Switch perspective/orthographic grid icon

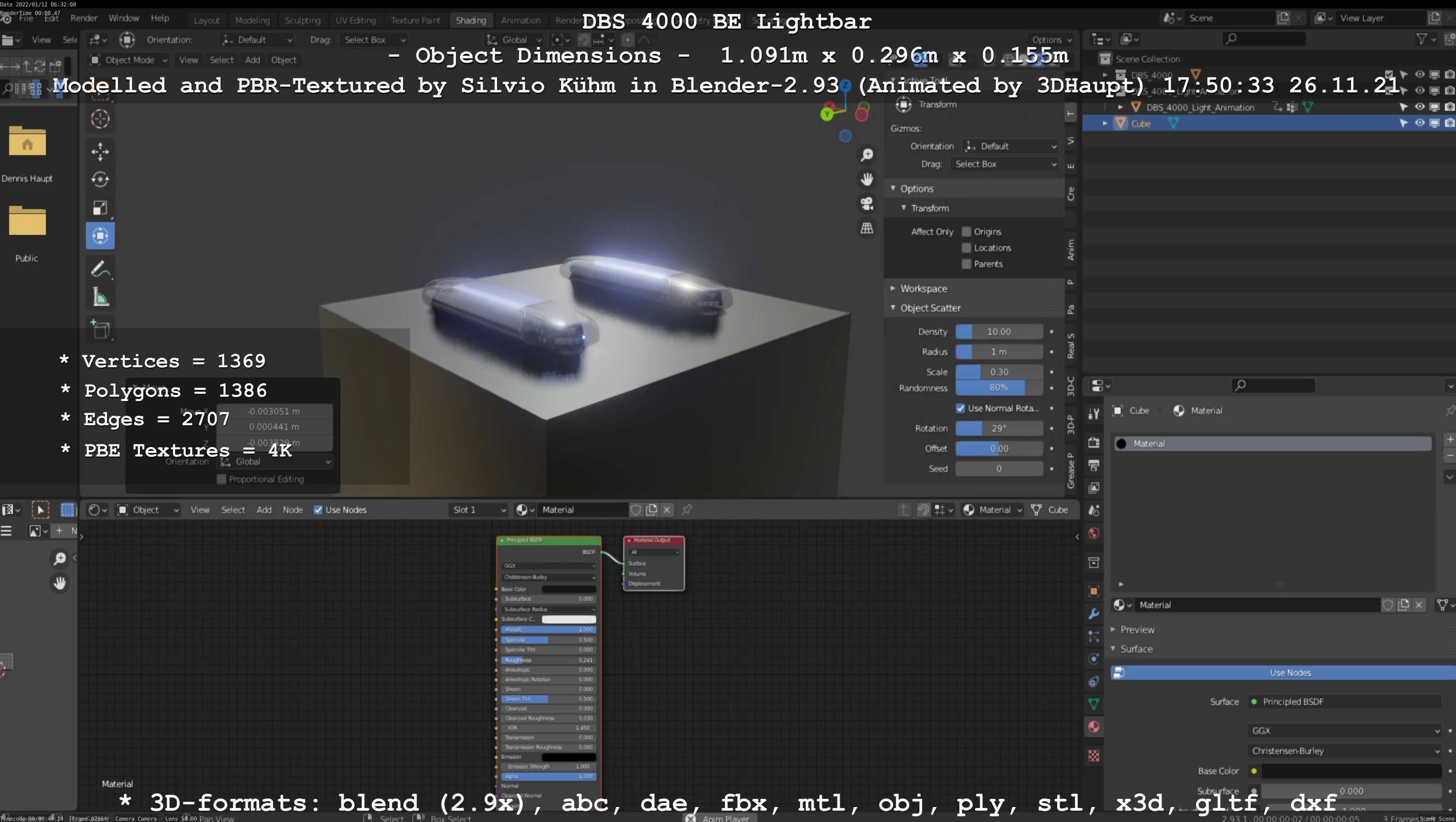click(866, 228)
